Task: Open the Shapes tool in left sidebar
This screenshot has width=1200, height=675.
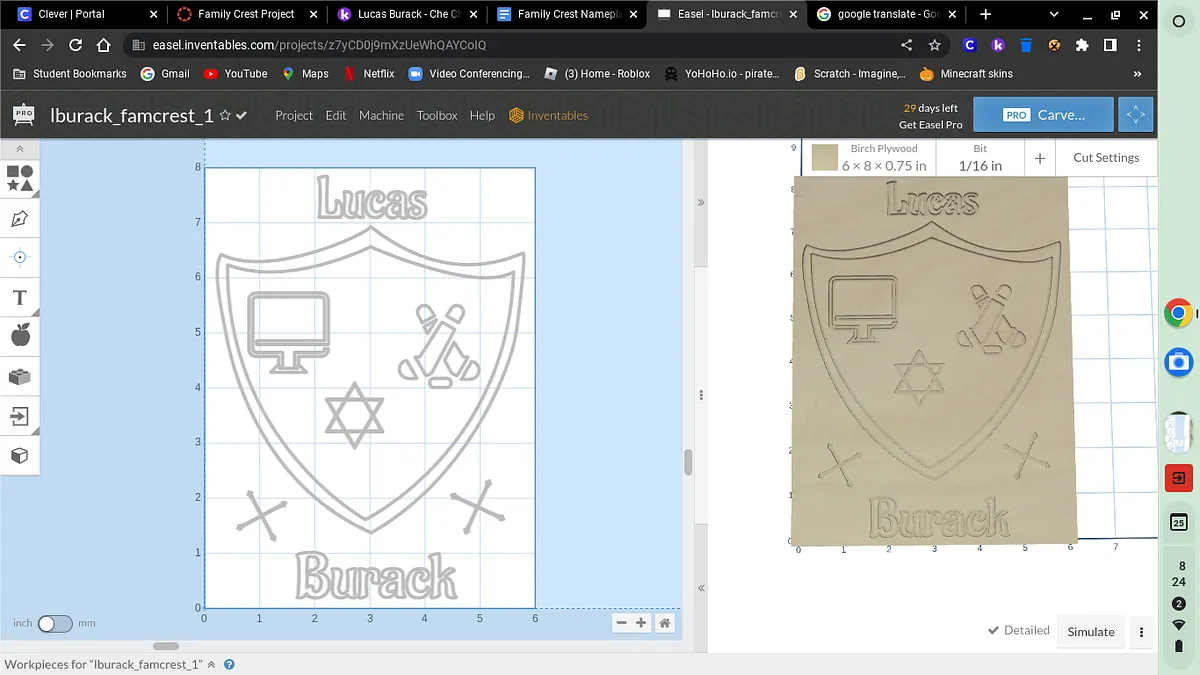Action: click(20, 178)
